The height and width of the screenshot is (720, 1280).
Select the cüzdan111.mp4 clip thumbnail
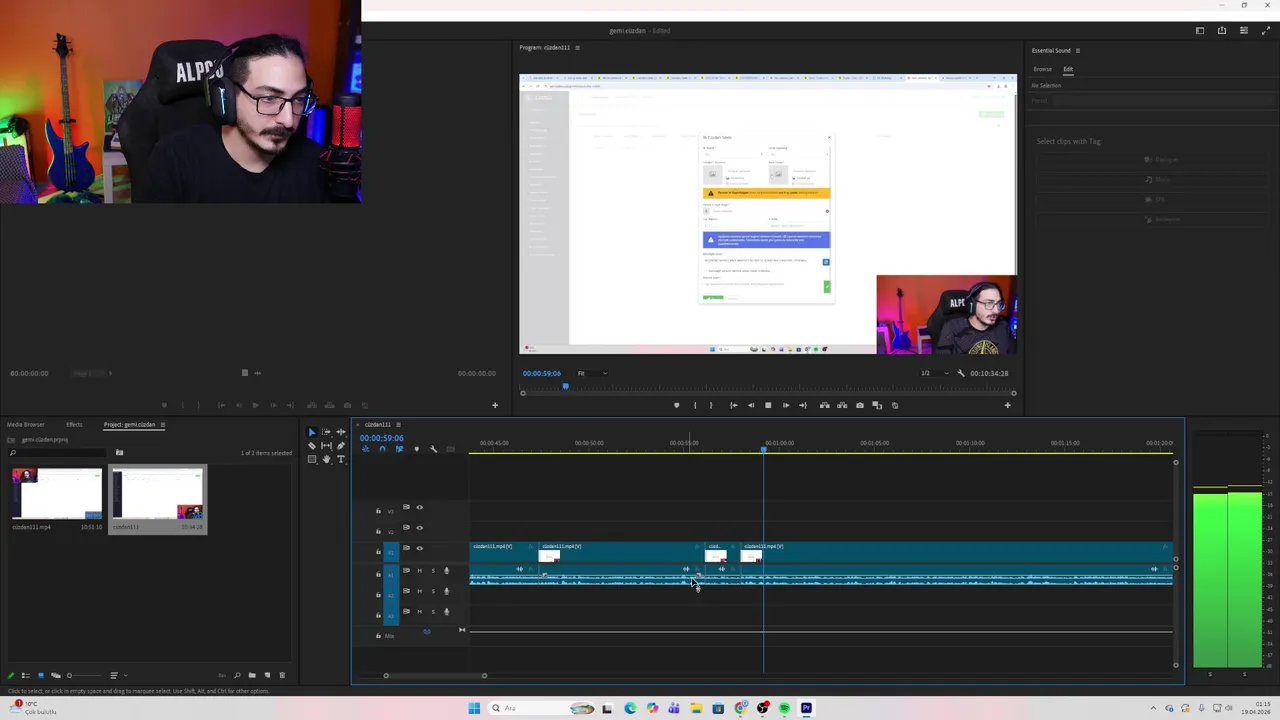pyautogui.click(x=57, y=494)
